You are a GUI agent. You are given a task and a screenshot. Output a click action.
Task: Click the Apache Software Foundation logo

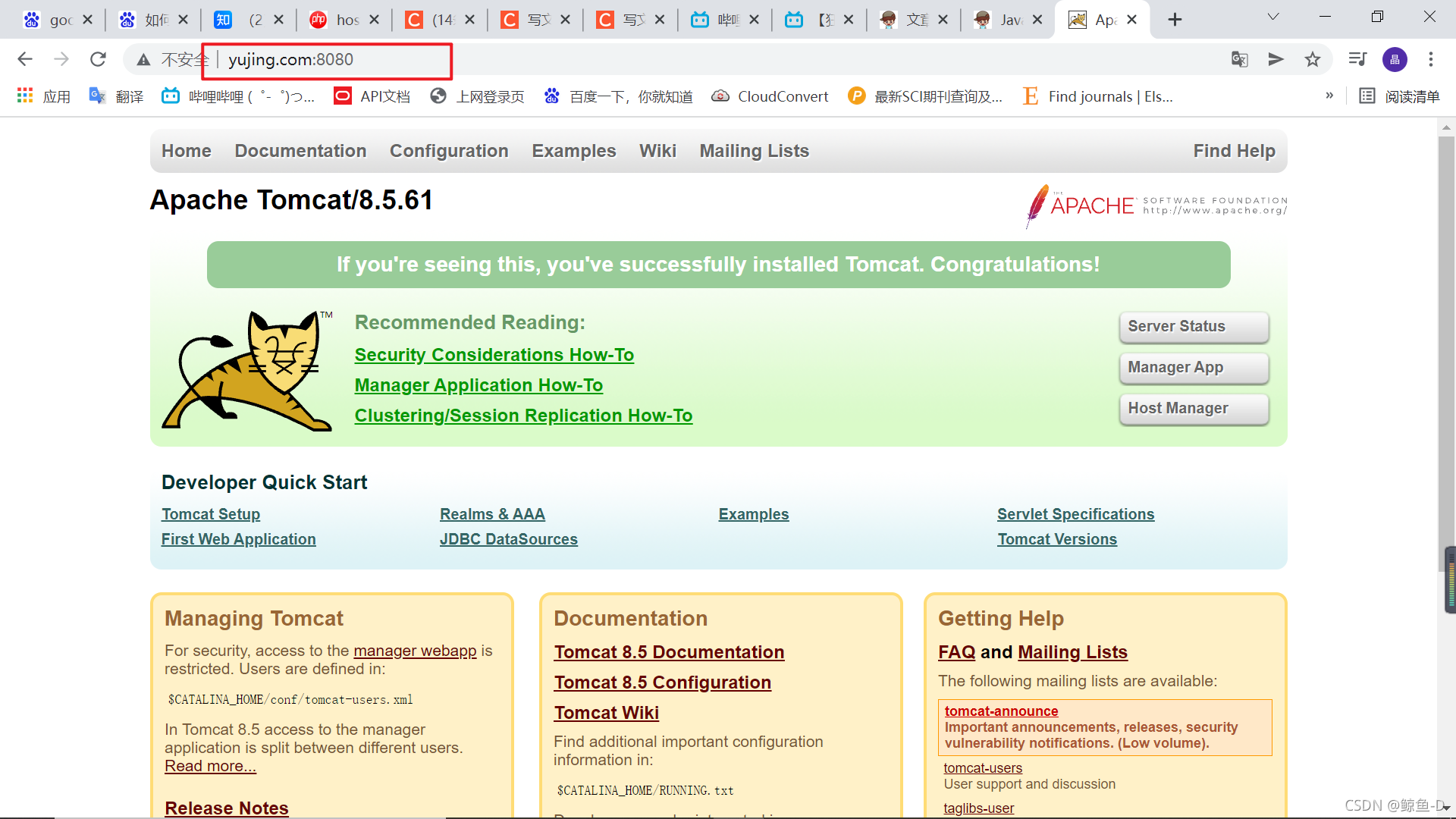click(1156, 206)
